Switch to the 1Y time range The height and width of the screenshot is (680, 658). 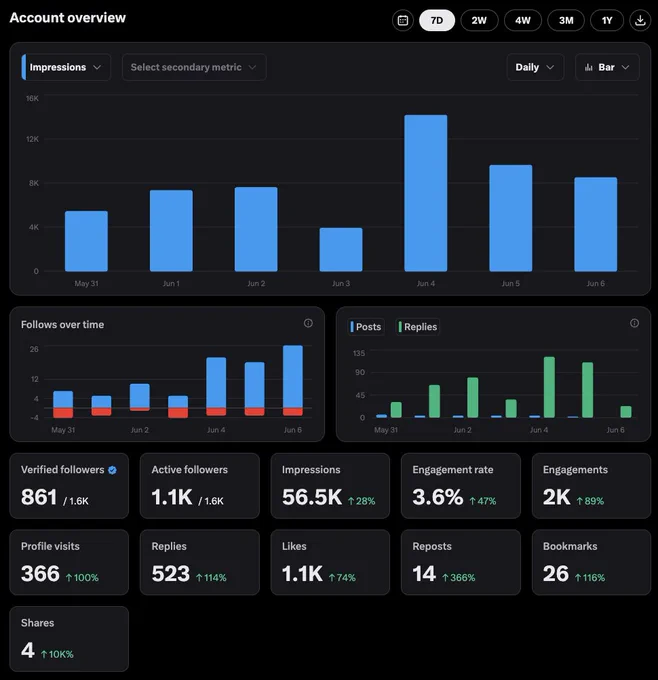coord(607,20)
